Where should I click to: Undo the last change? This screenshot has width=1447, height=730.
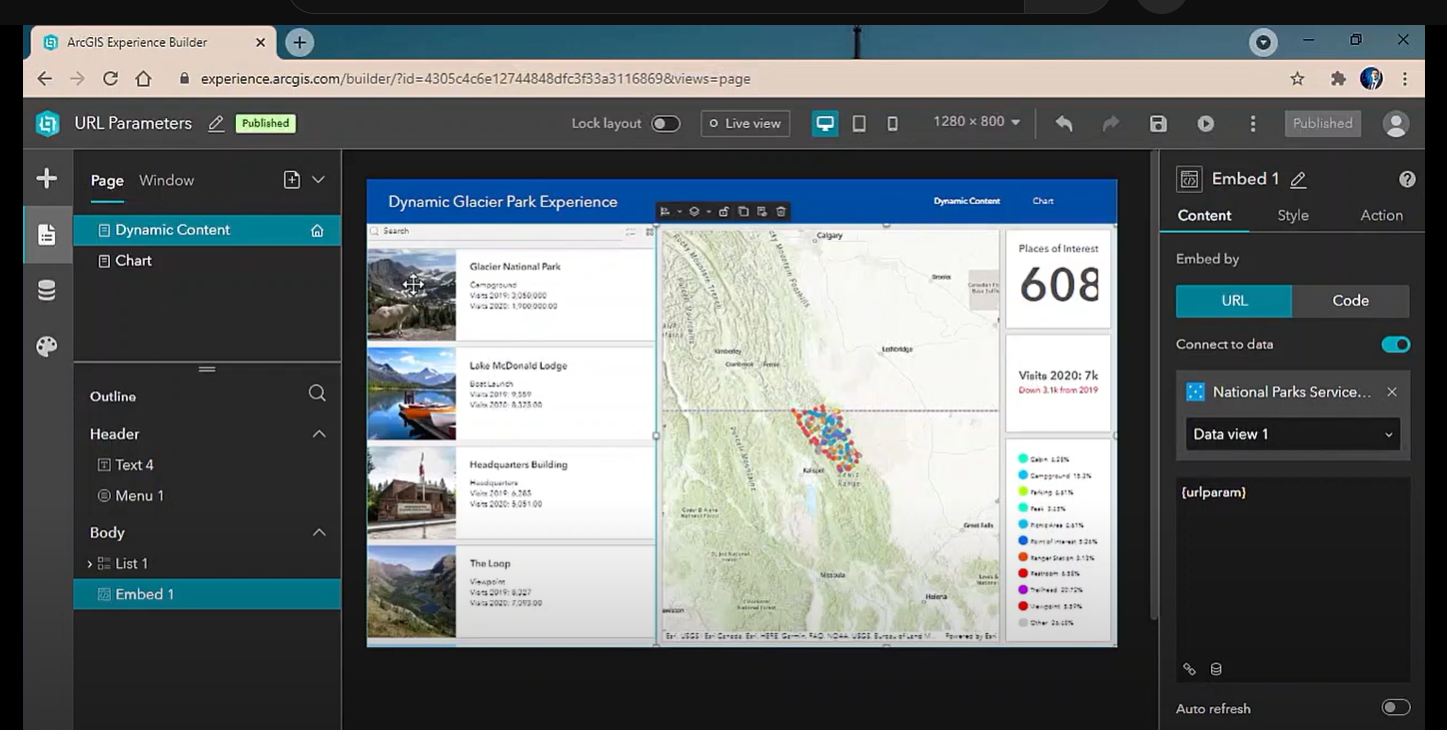click(1064, 123)
